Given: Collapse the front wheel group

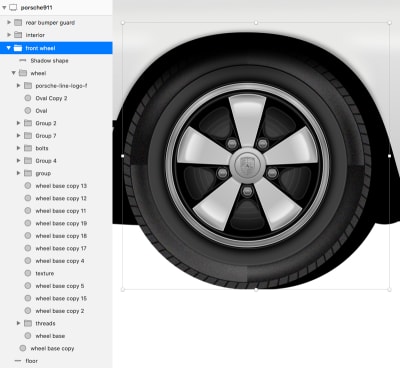Looking at the screenshot, I should (9, 48).
